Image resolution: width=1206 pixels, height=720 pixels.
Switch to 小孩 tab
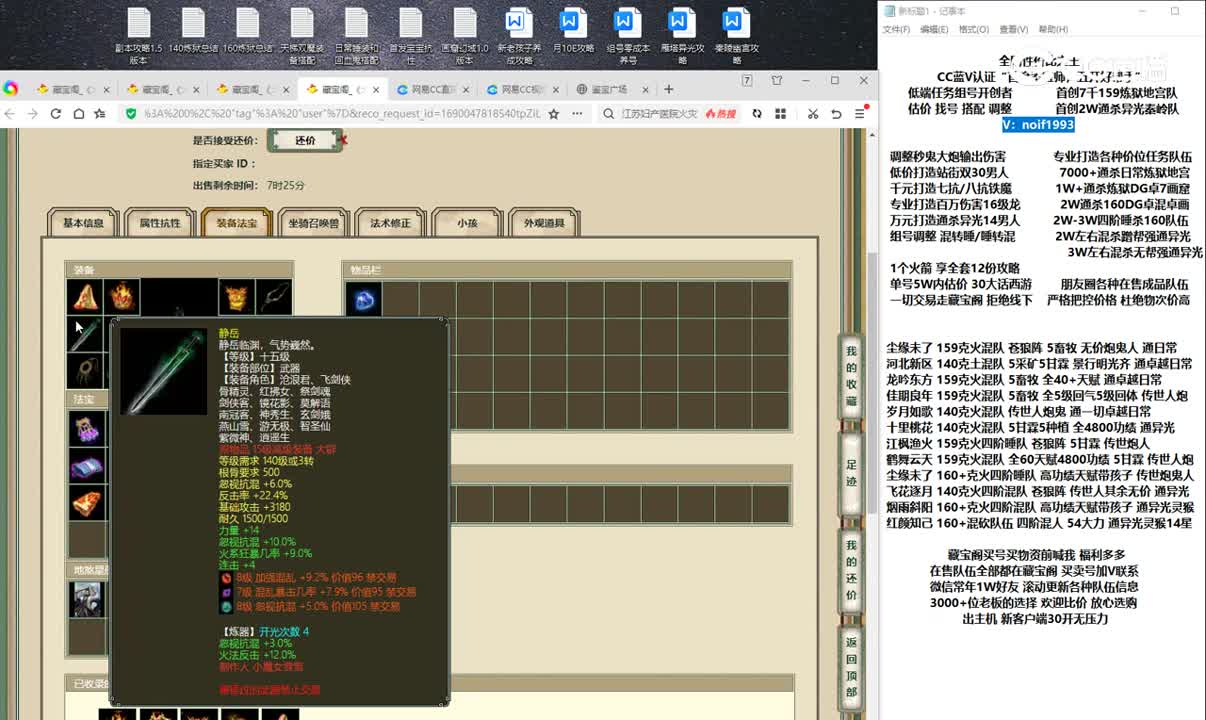pyautogui.click(x=467, y=223)
